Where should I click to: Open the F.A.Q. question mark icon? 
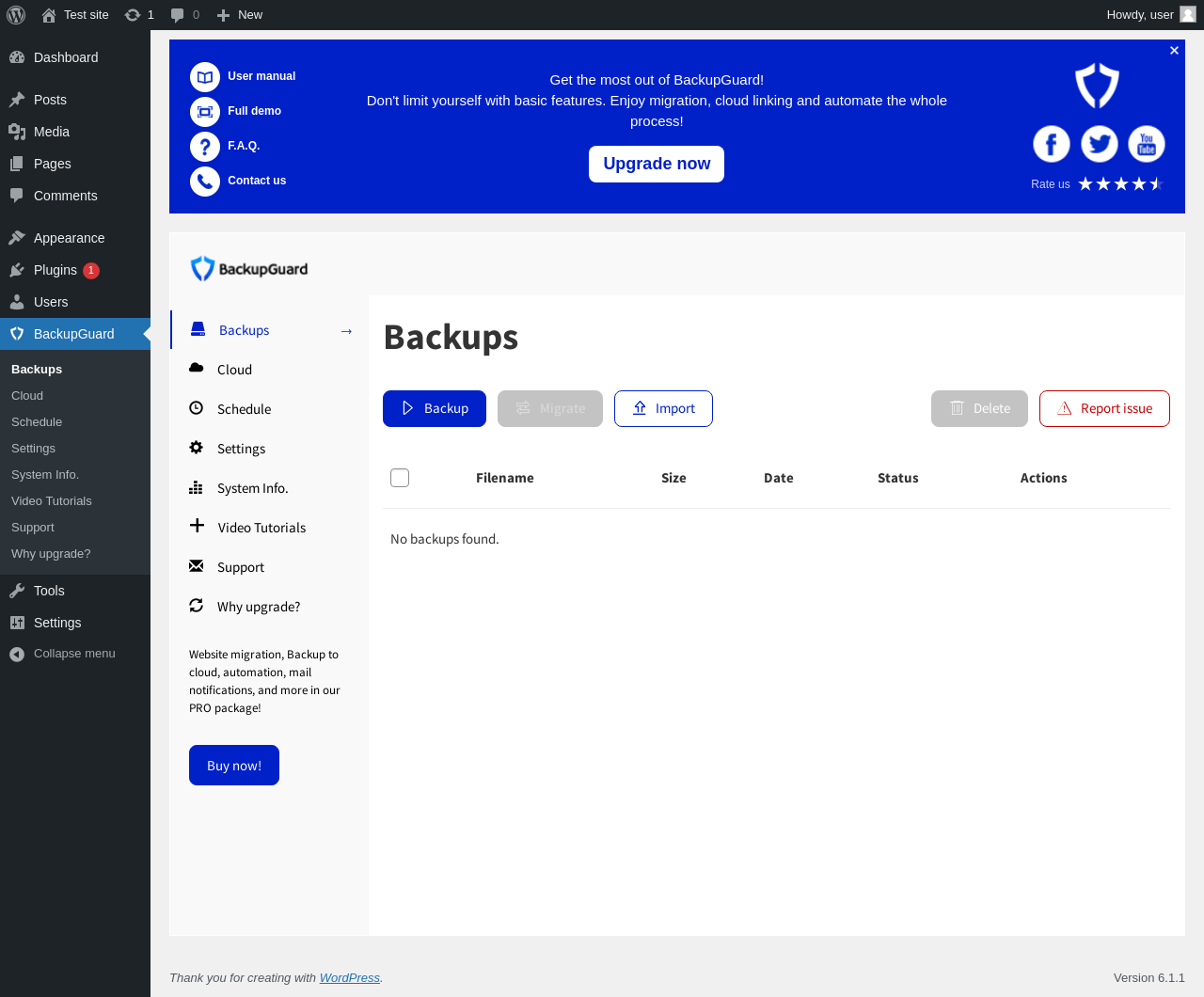(x=205, y=147)
